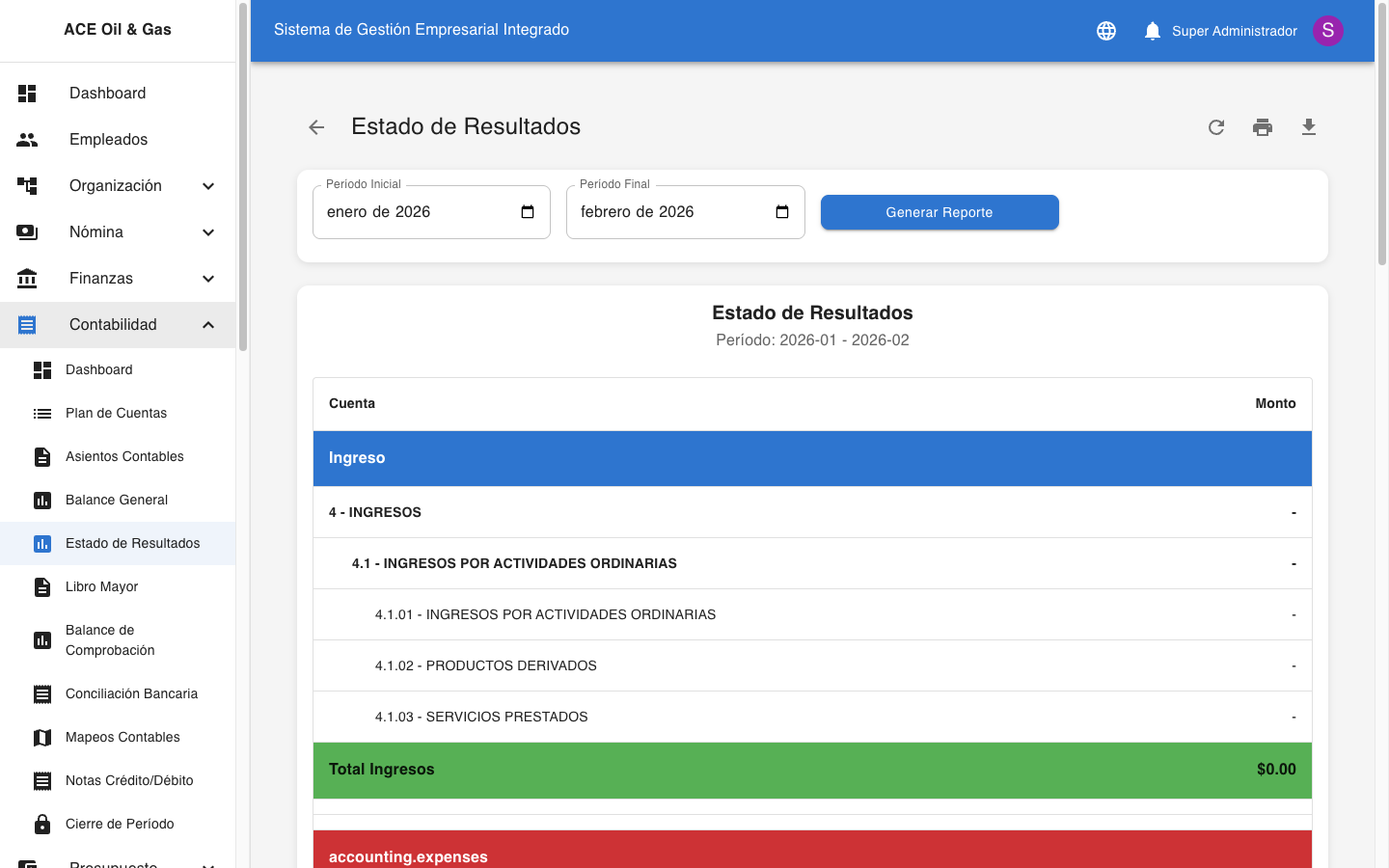This screenshot has height=868, width=1389.
Task: Click the print icon
Action: (x=1263, y=126)
